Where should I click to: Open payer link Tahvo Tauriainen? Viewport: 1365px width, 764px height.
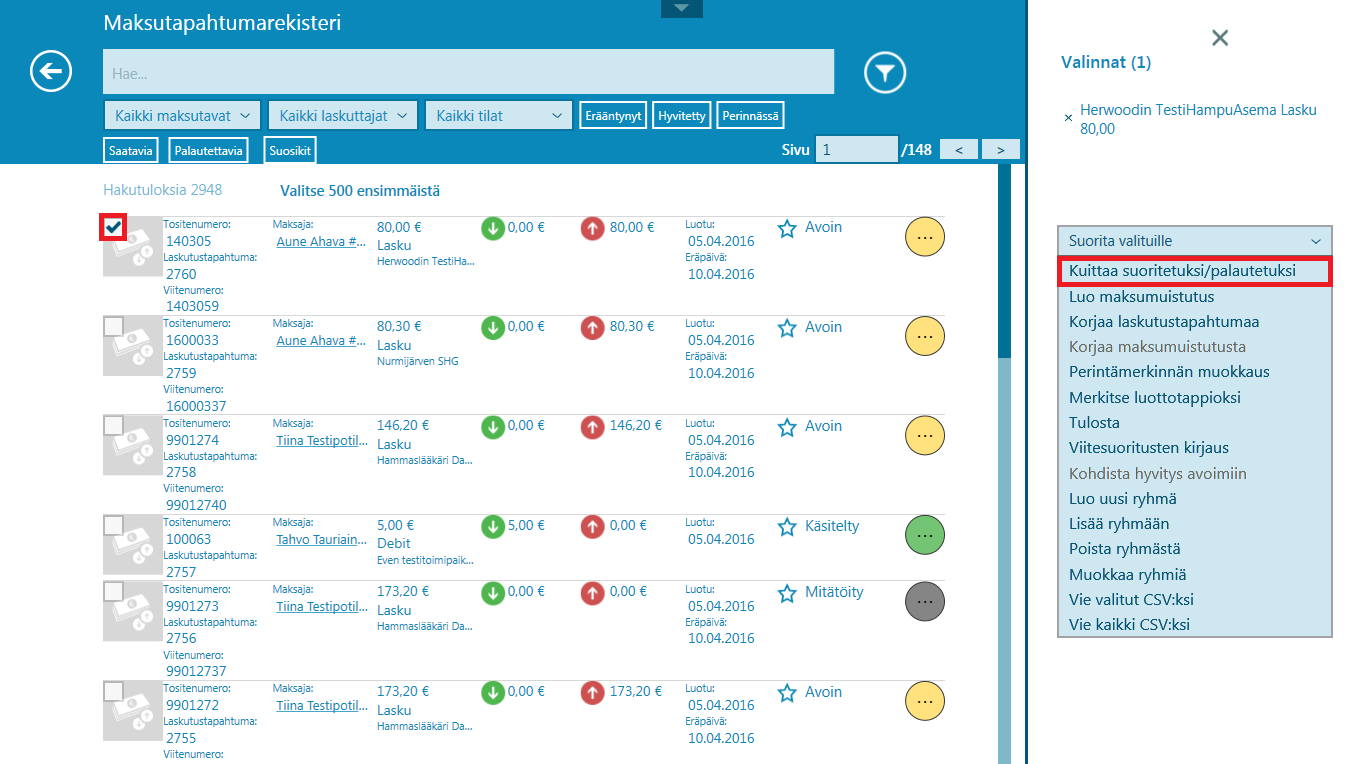click(321, 540)
